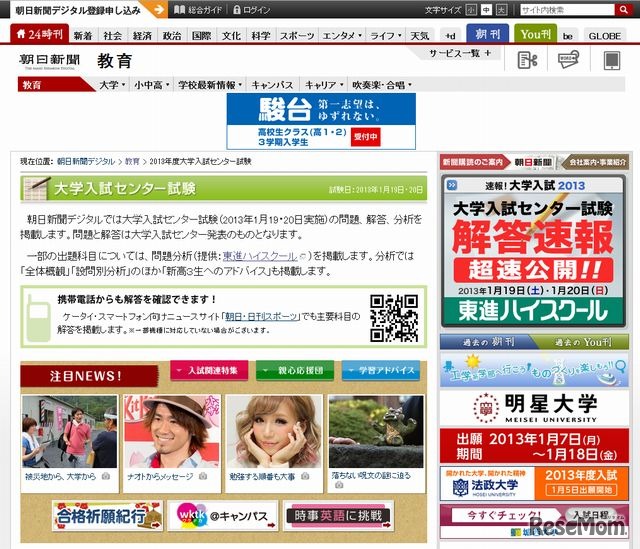The image size is (640, 549).
Task: Open the 合格祈願紀行 banner
Action: click(x=107, y=516)
